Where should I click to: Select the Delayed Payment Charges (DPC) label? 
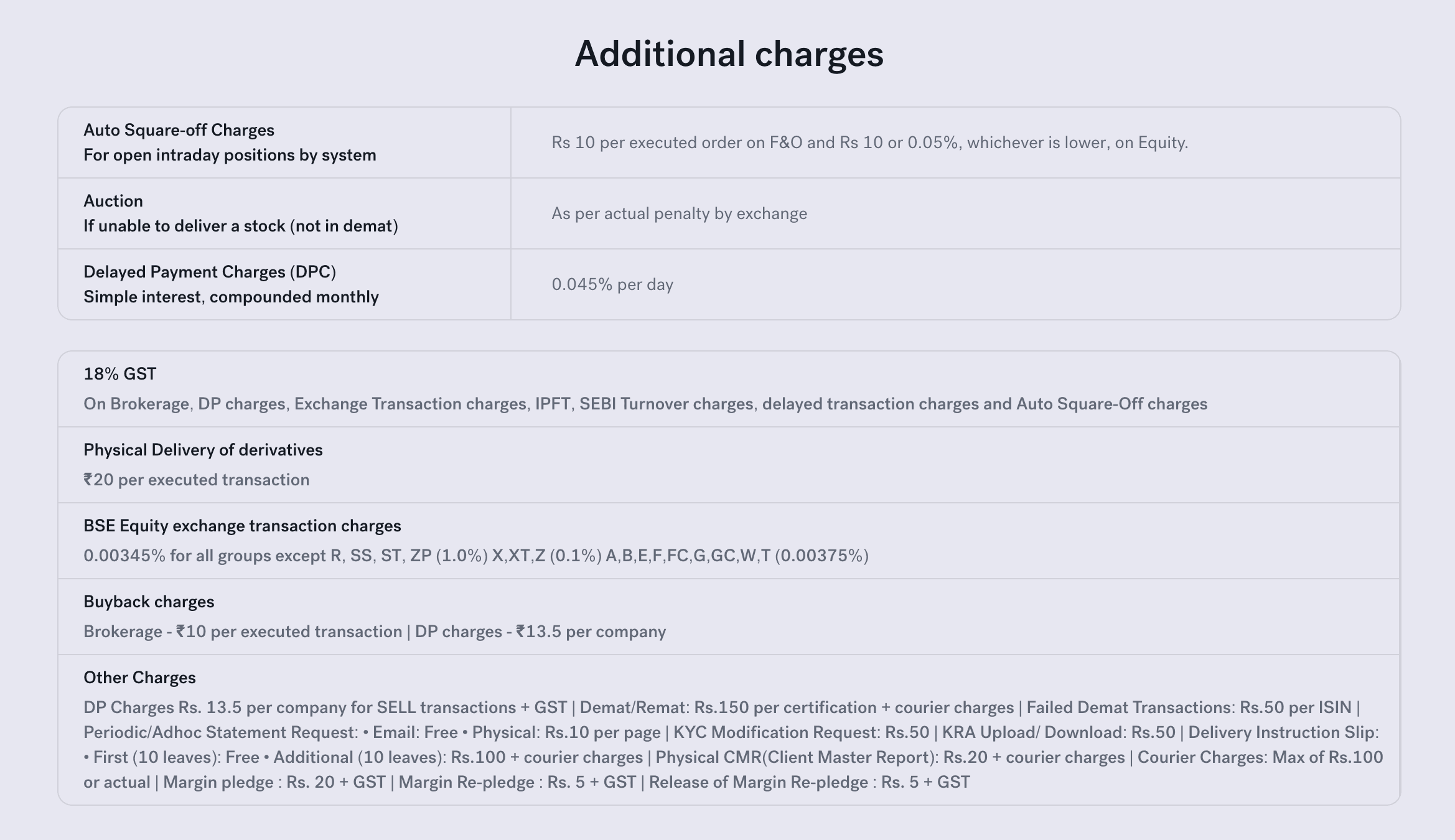(x=210, y=272)
